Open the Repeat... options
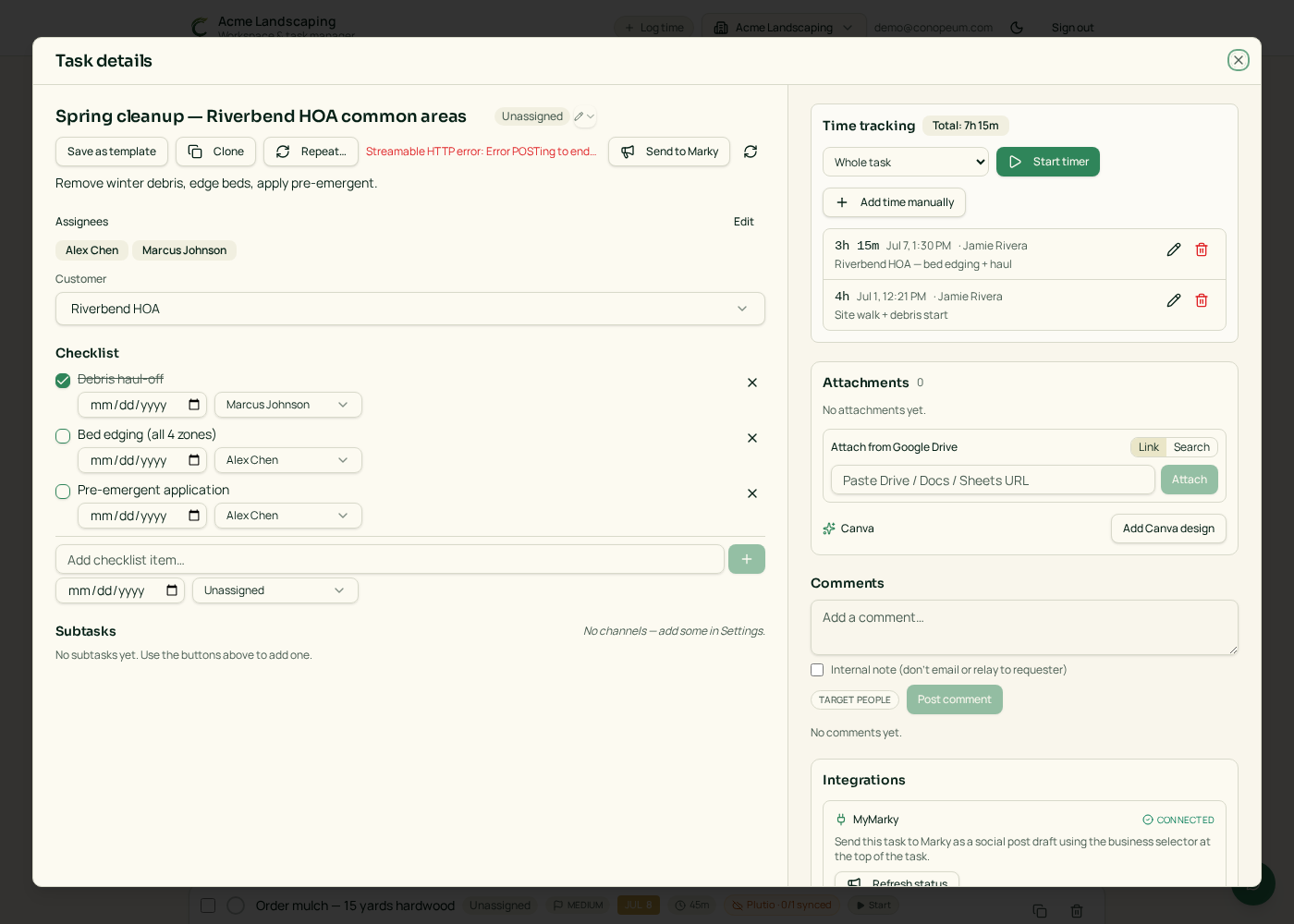Viewport: 1294px width, 924px height. [x=311, y=152]
